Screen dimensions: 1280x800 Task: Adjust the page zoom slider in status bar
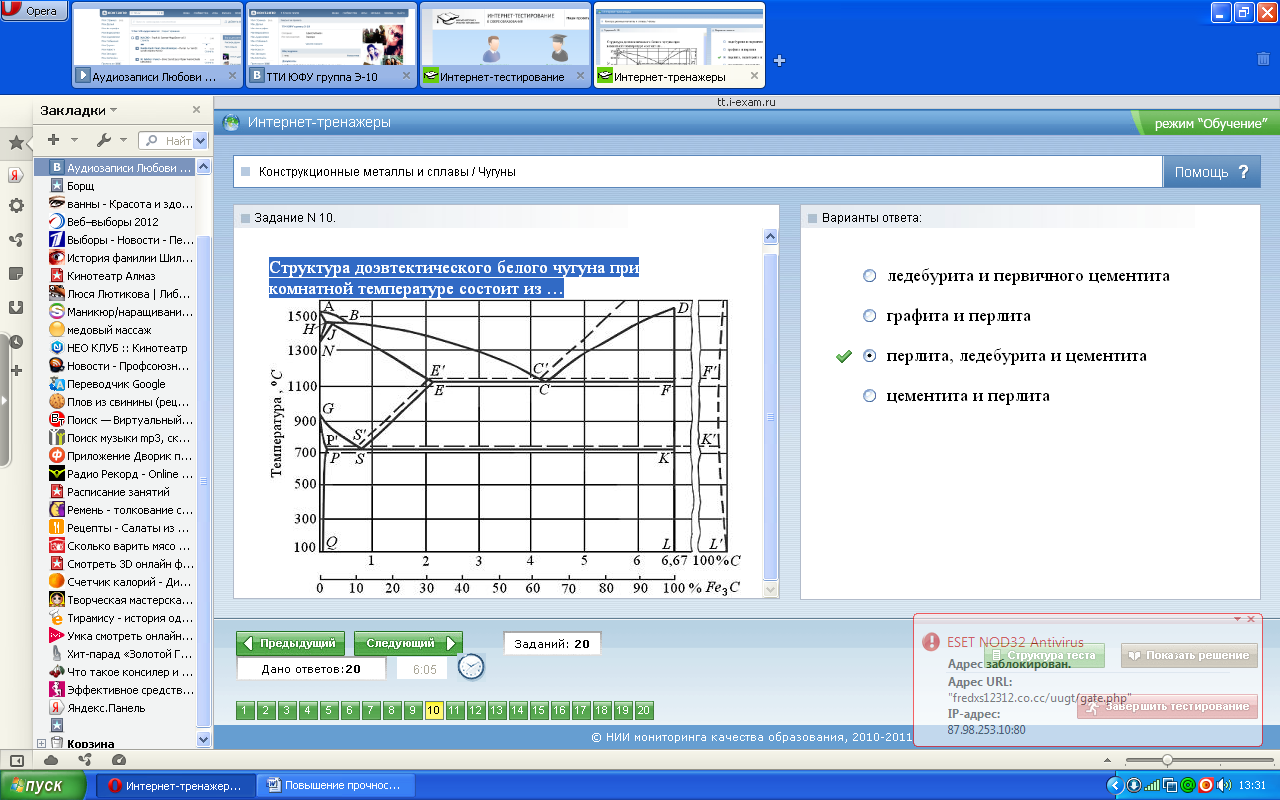1166,760
